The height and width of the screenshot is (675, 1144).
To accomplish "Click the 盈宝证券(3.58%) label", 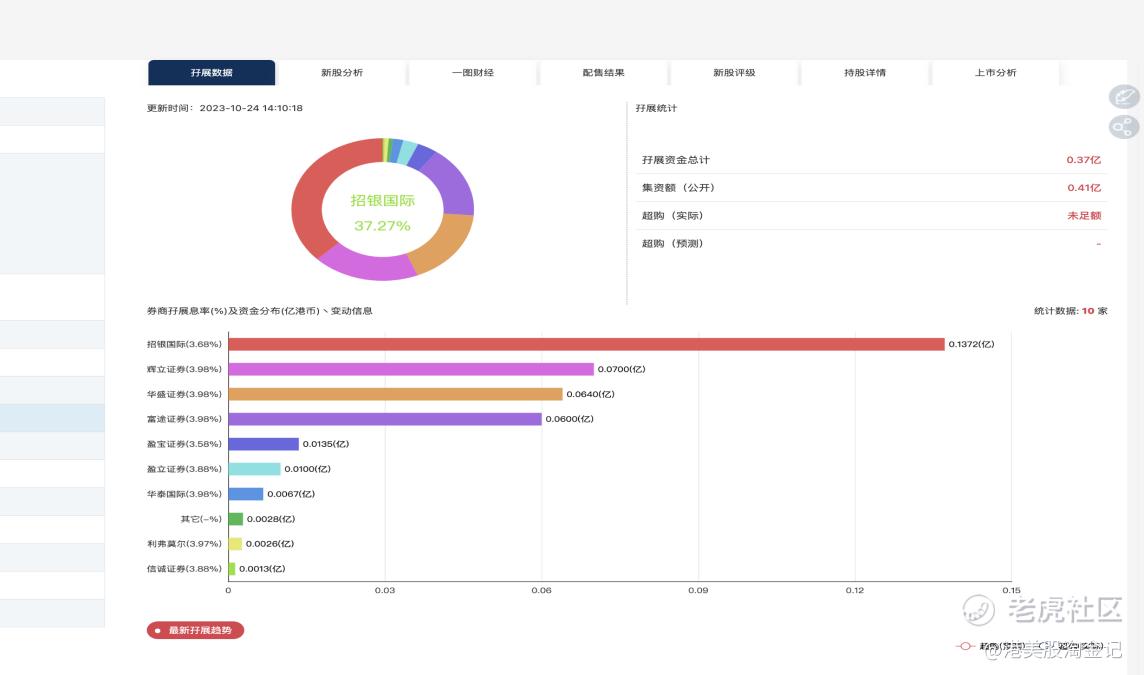I will 184,444.
